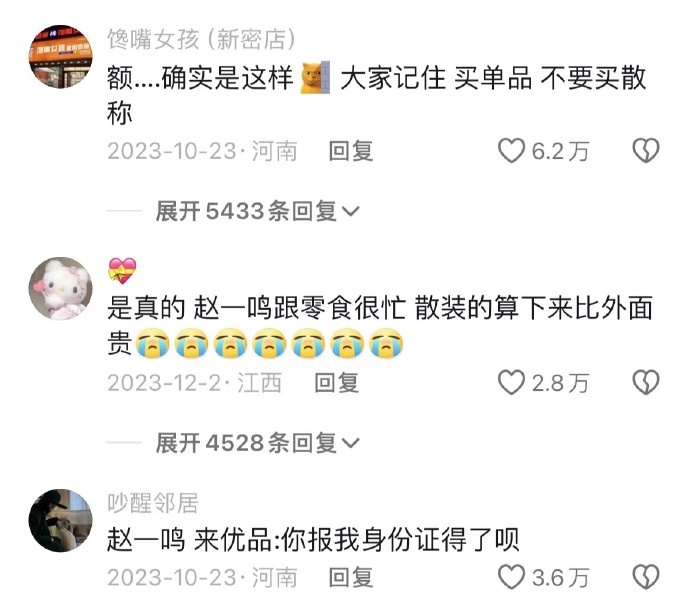Click chevron next to 展开4528条回复
The image size is (690, 610).
point(351,443)
